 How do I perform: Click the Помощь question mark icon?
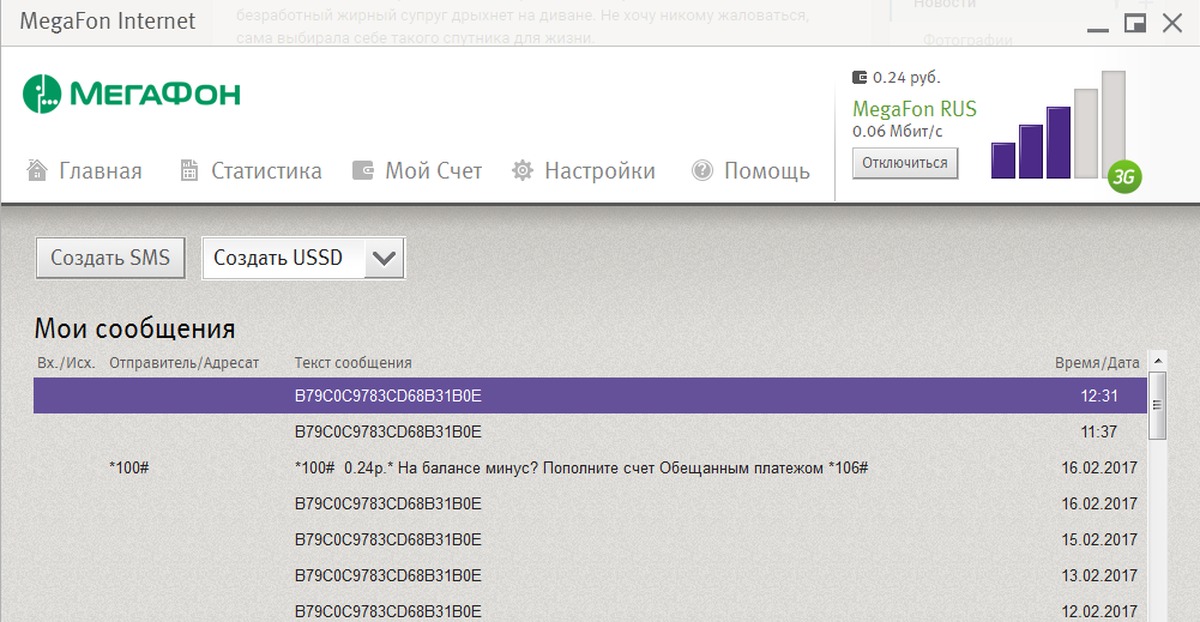click(702, 171)
